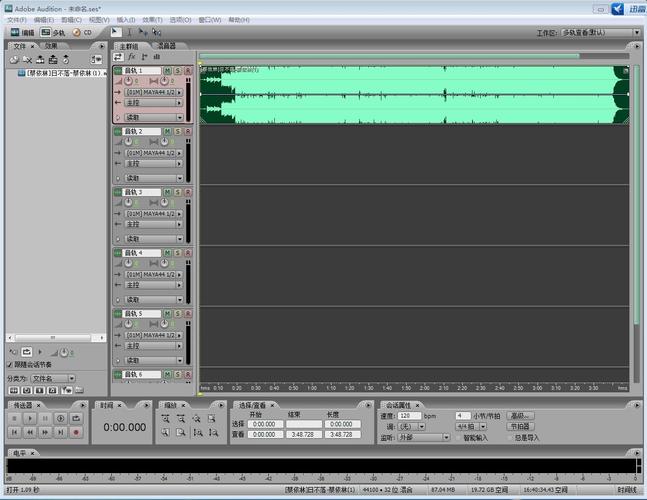
Task: Switch to 编辑 (Edit) view button
Action: [22, 32]
